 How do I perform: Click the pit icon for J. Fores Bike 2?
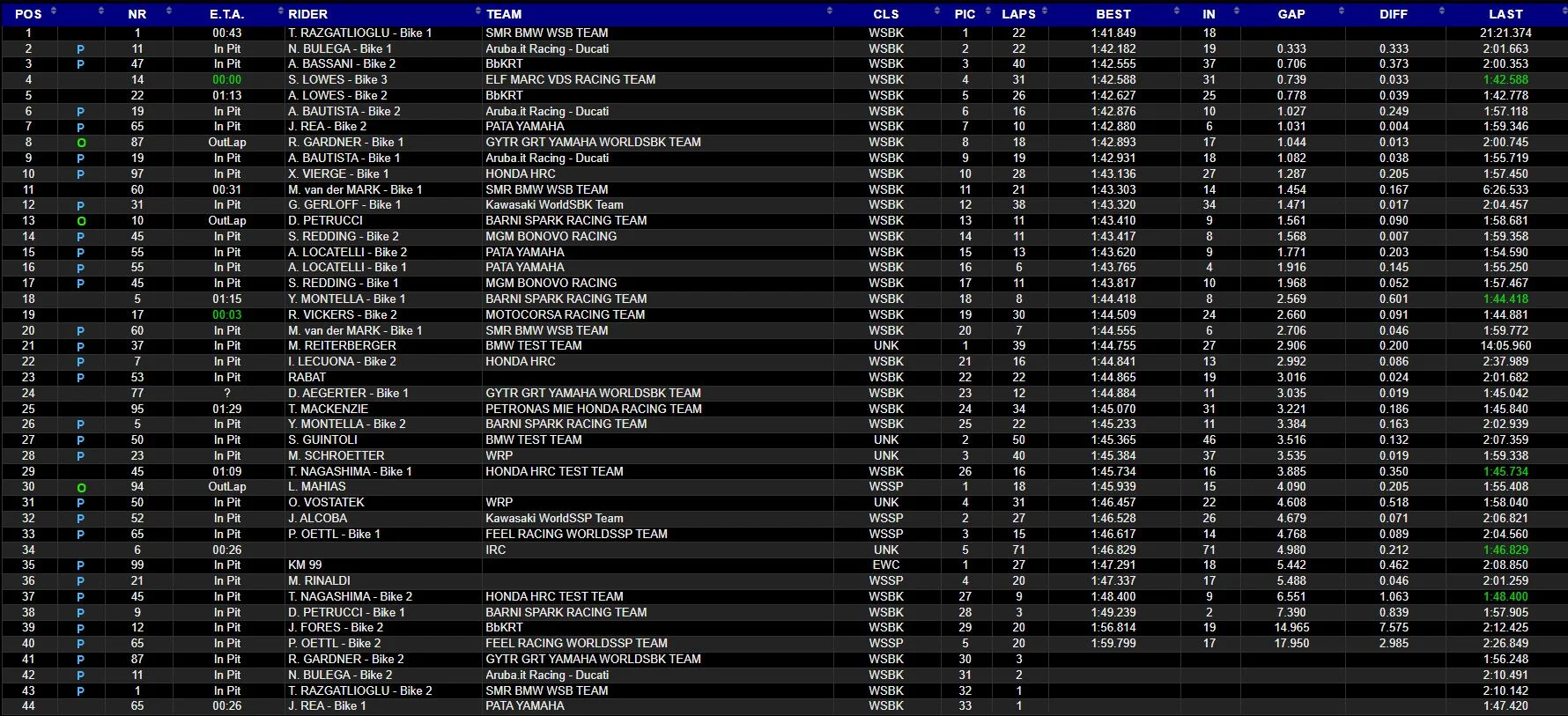[81, 628]
